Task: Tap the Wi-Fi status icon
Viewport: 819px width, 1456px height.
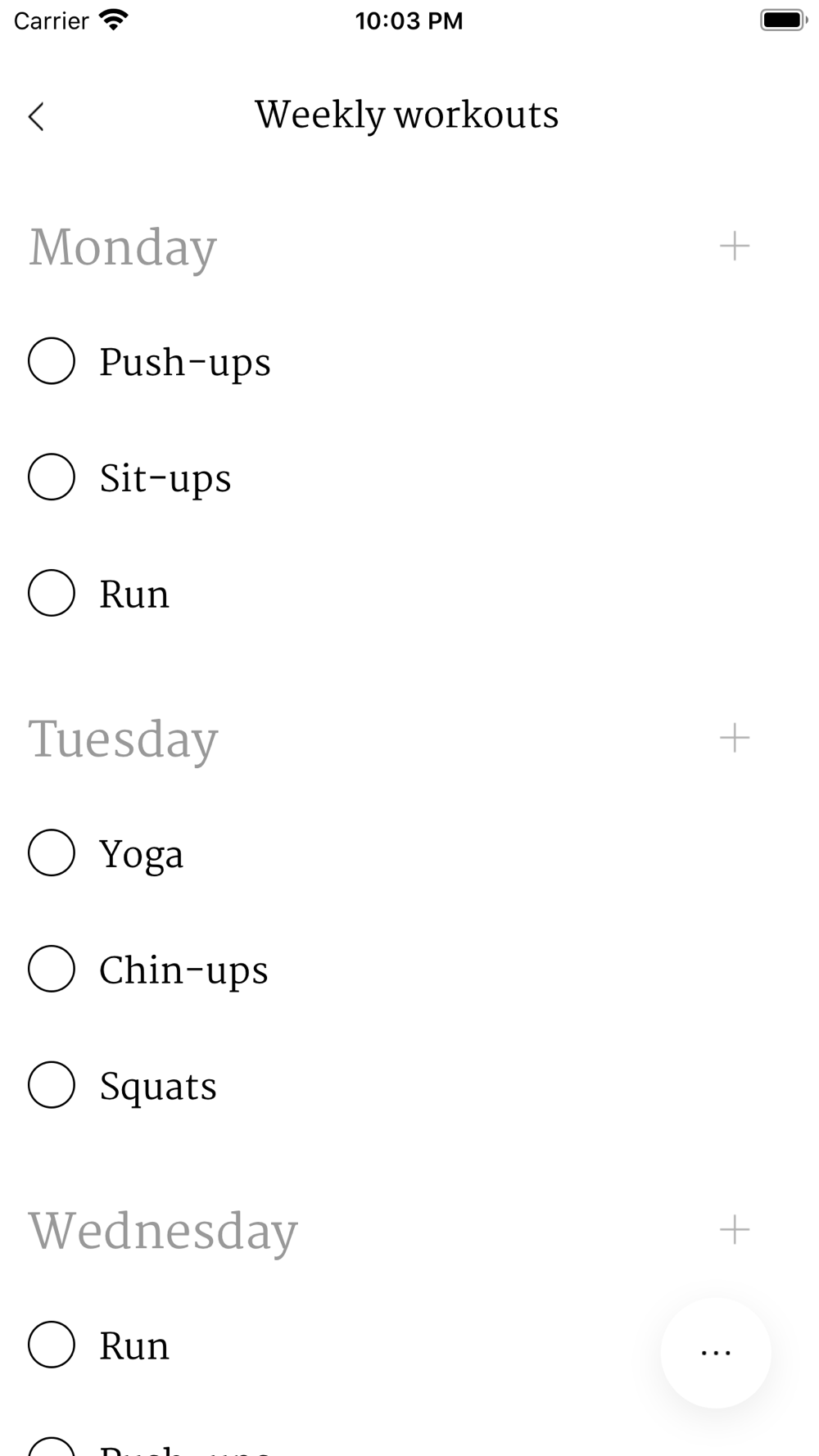Action: pyautogui.click(x=114, y=20)
